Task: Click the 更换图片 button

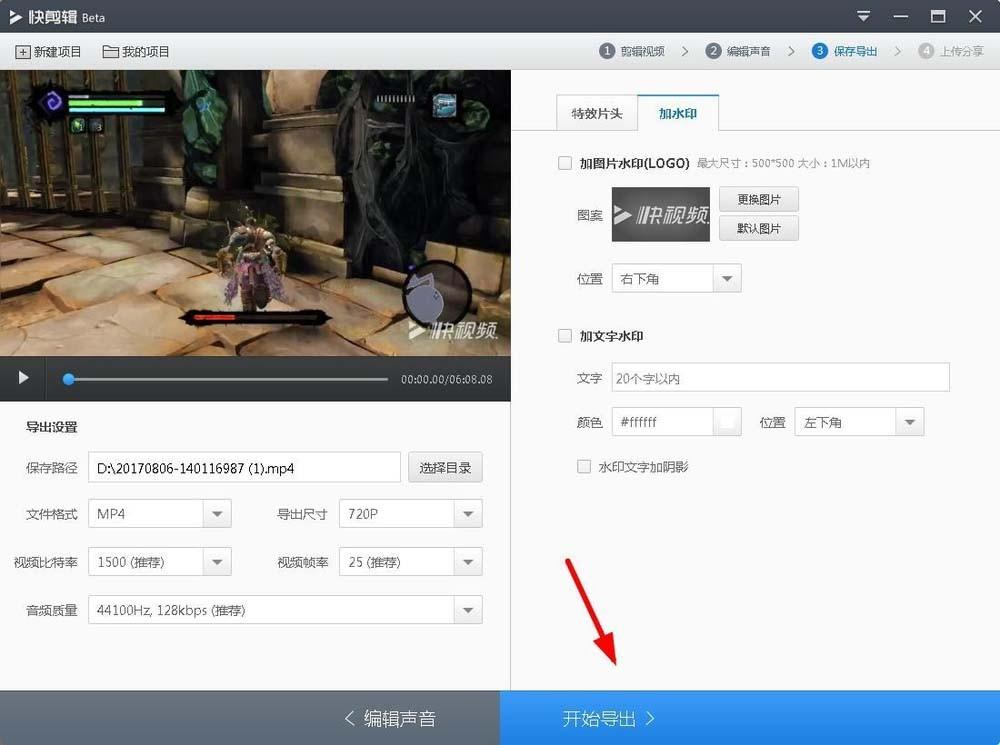Action: (x=758, y=199)
